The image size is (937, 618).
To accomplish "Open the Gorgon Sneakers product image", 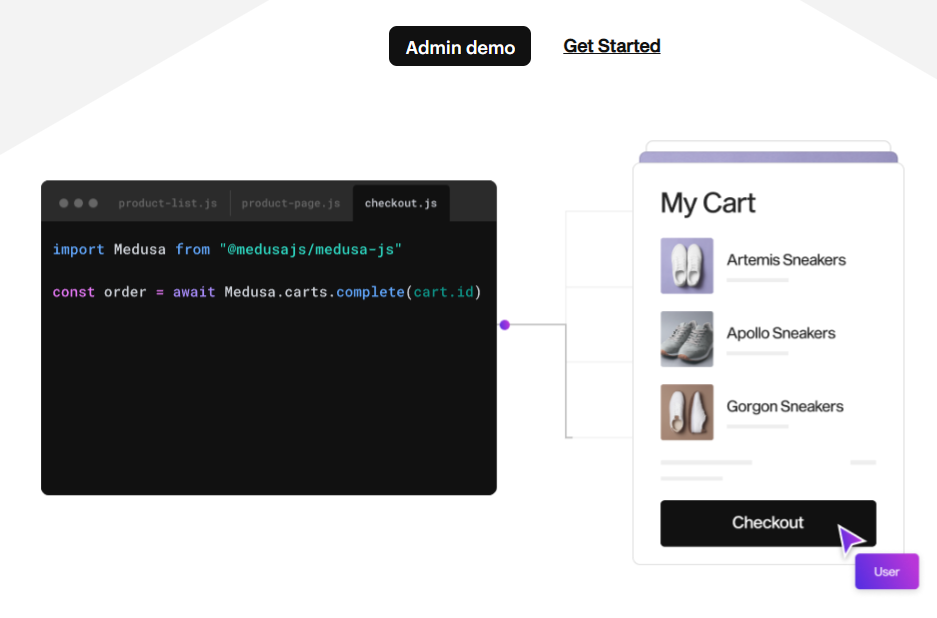I will click(x=687, y=412).
